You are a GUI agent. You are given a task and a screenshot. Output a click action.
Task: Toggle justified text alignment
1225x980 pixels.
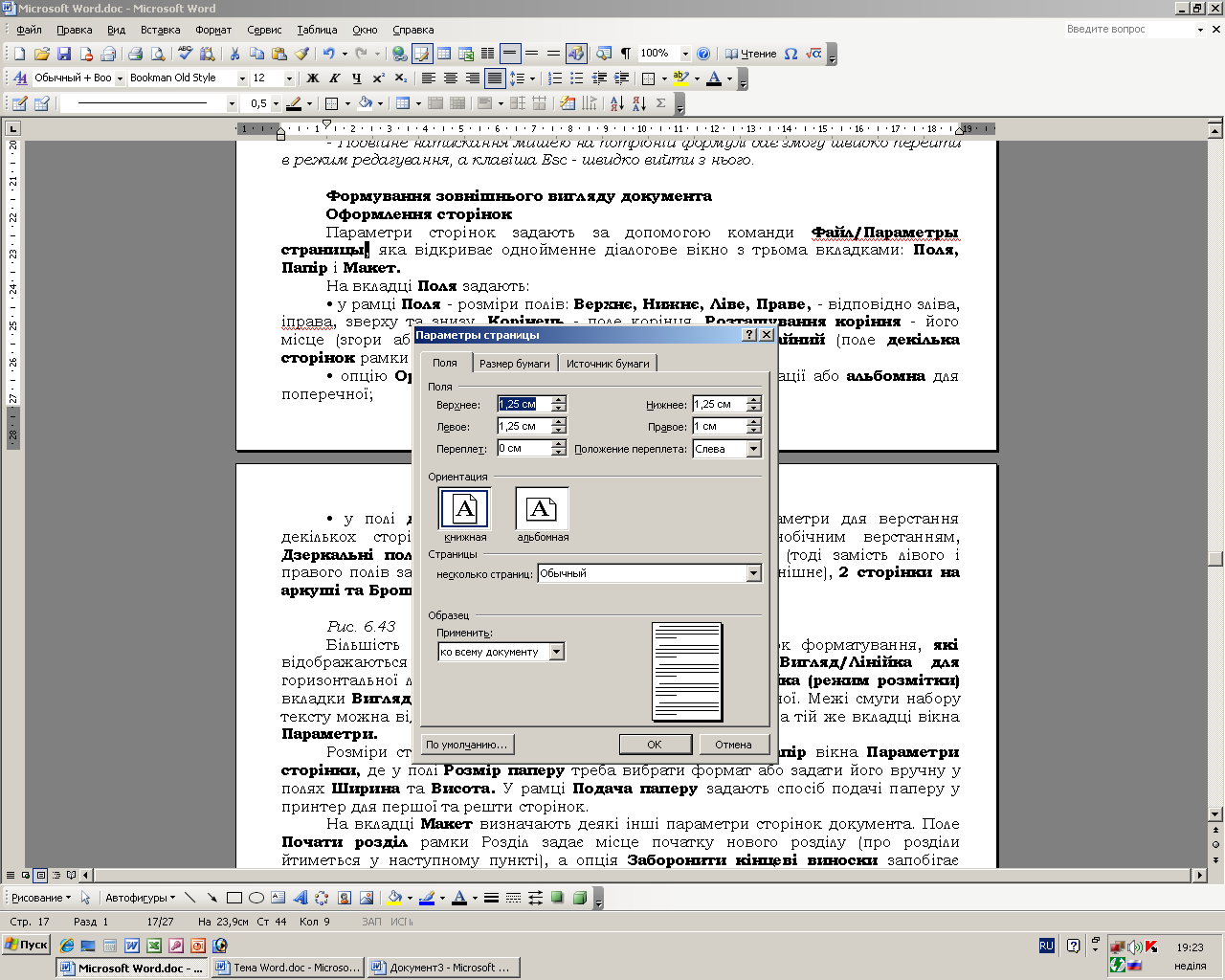coord(495,78)
